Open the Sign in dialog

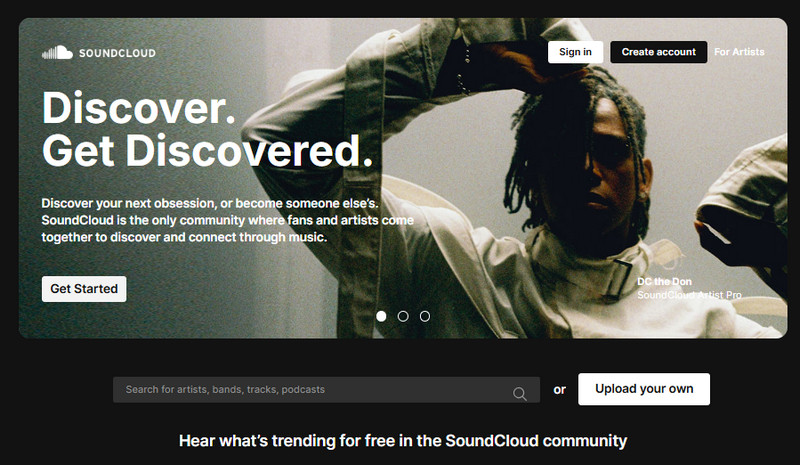pos(575,52)
